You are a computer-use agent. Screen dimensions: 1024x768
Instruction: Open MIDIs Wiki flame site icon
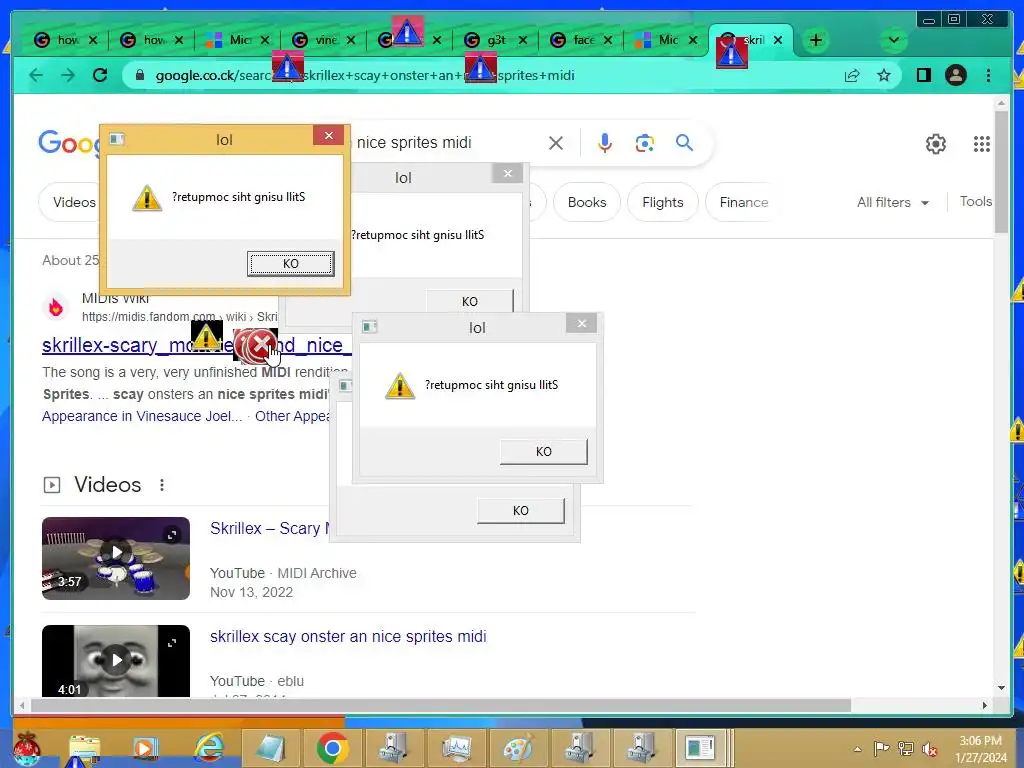[x=56, y=306]
